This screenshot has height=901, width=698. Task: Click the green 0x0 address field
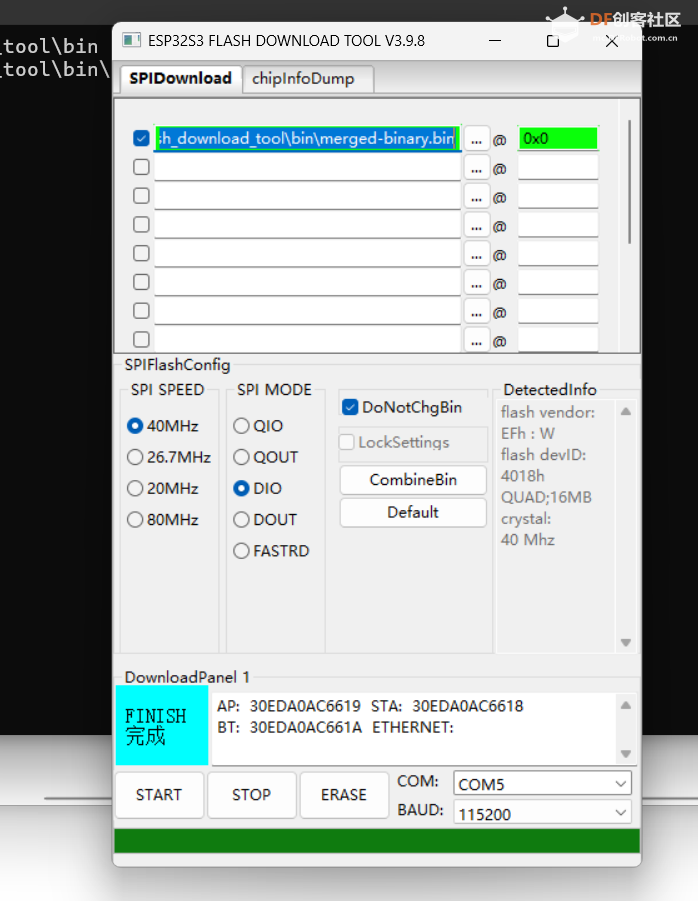[x=558, y=138]
